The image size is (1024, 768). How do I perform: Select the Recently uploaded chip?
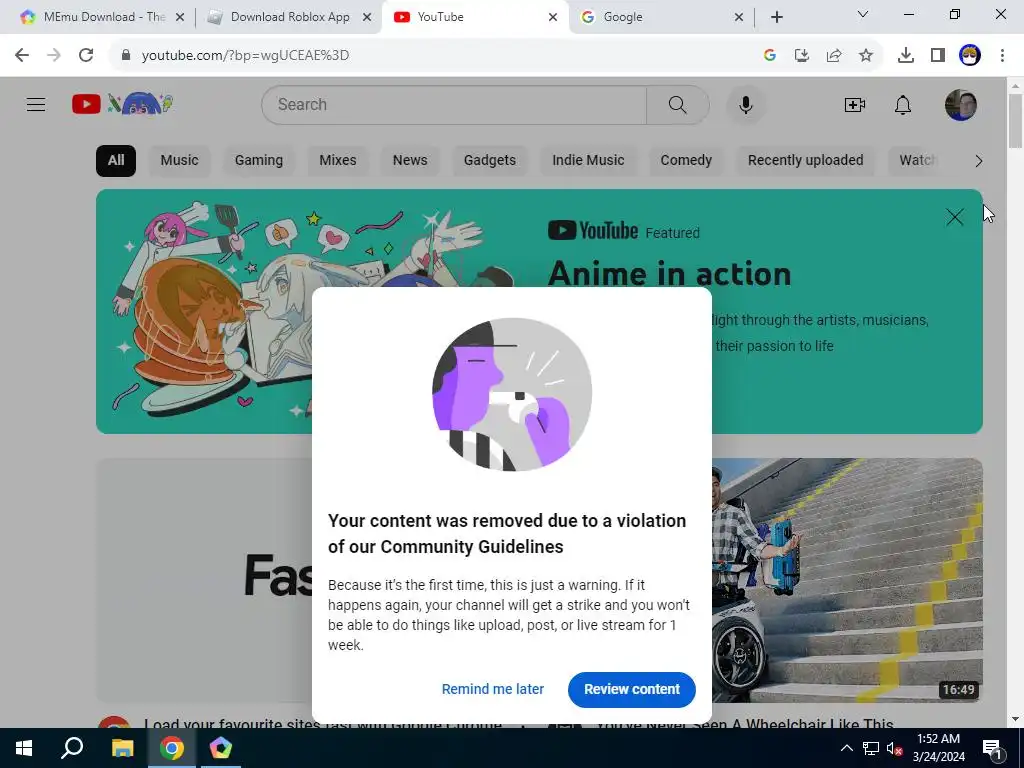[805, 161]
